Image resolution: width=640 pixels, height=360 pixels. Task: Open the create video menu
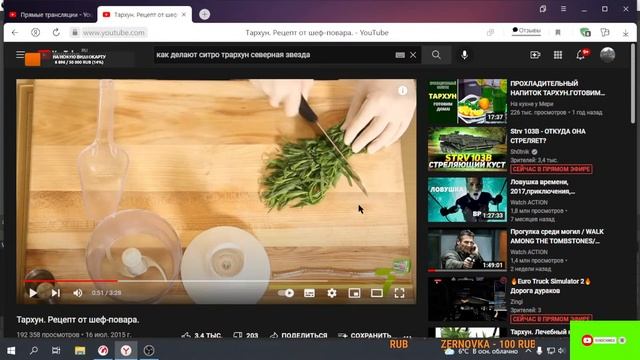(x=535, y=55)
